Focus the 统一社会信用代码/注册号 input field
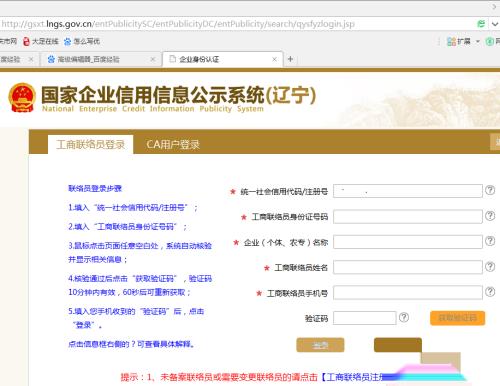 tap(408, 191)
